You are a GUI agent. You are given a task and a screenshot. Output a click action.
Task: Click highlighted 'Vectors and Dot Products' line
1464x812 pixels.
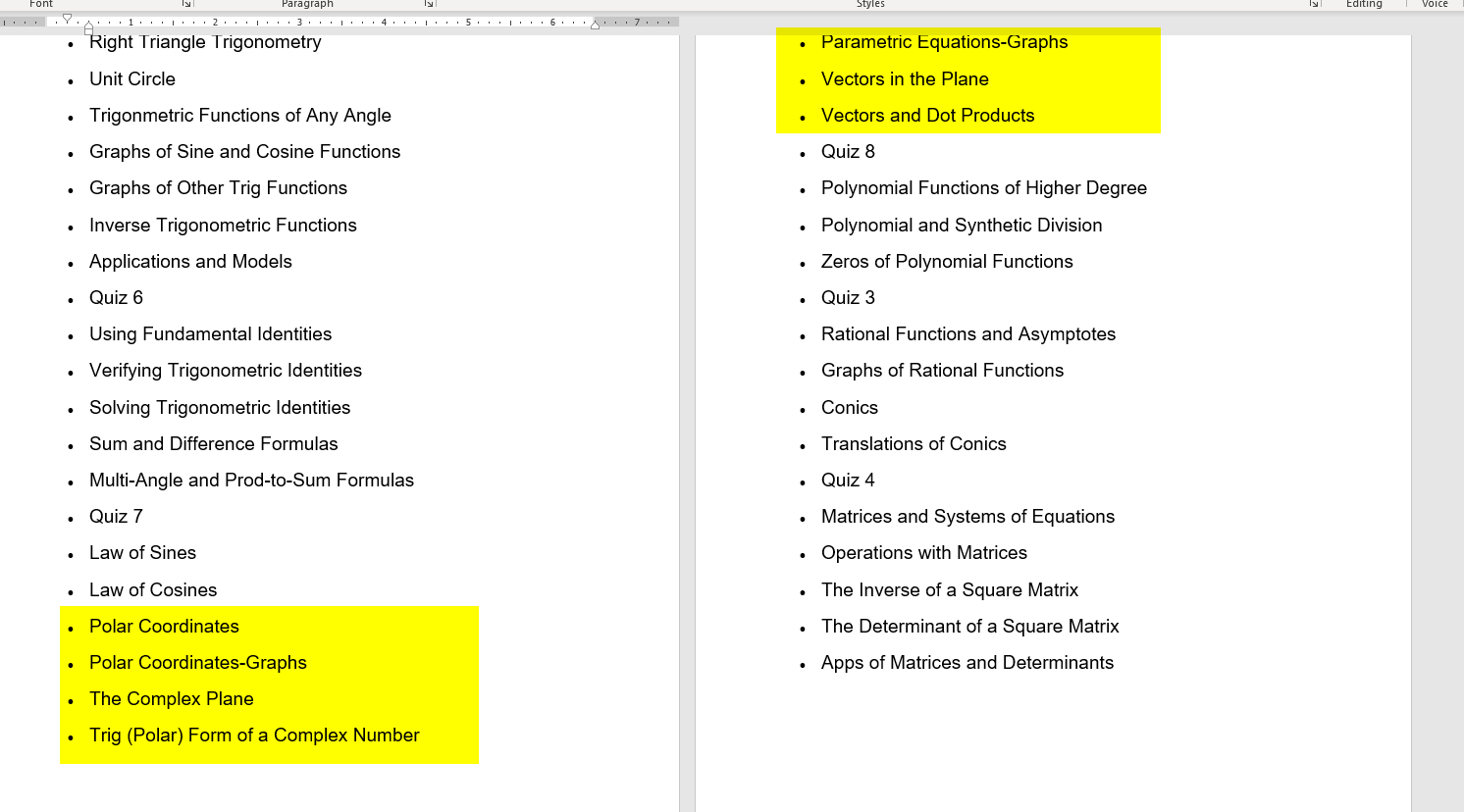coord(928,116)
